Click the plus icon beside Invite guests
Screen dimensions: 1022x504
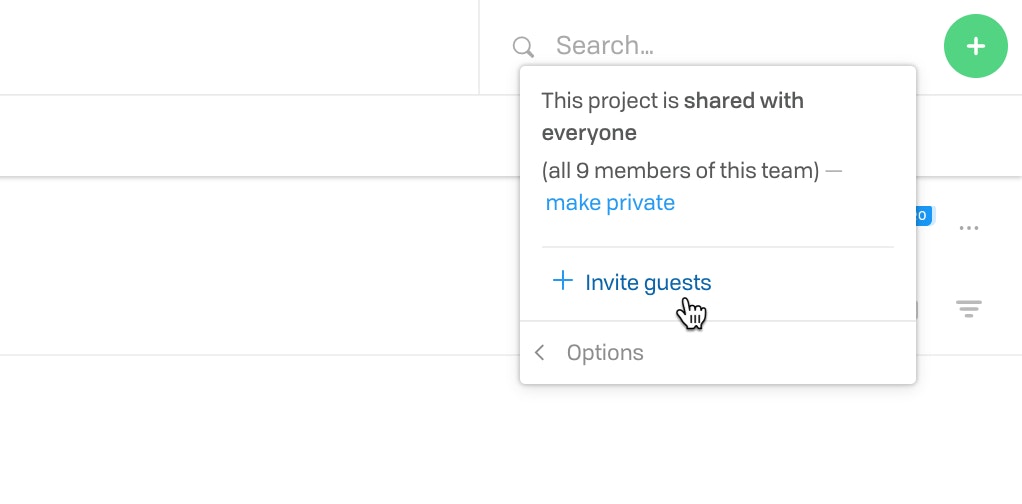[x=562, y=281]
